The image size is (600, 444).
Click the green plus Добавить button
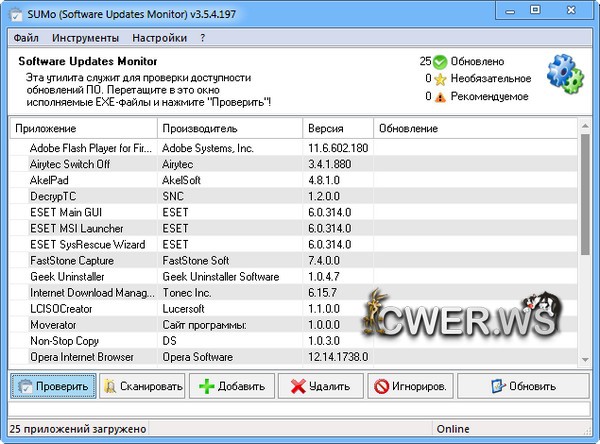(x=232, y=386)
